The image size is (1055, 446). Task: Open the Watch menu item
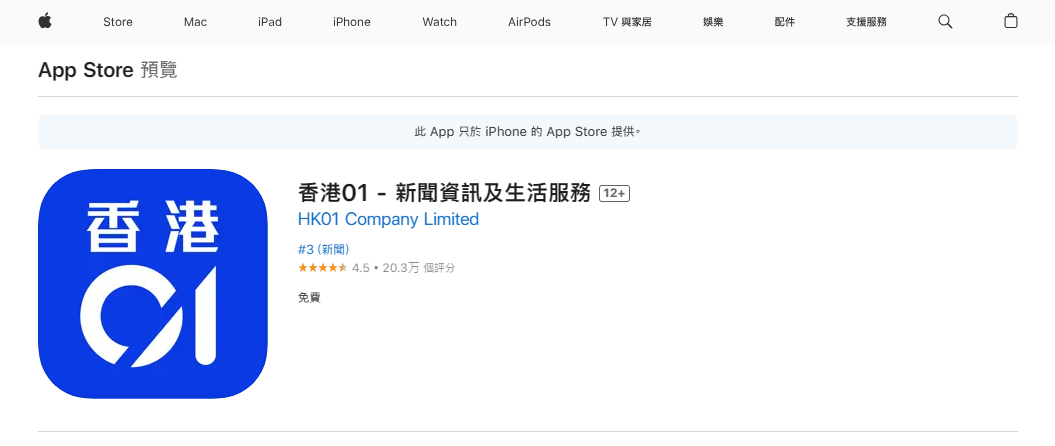439,22
